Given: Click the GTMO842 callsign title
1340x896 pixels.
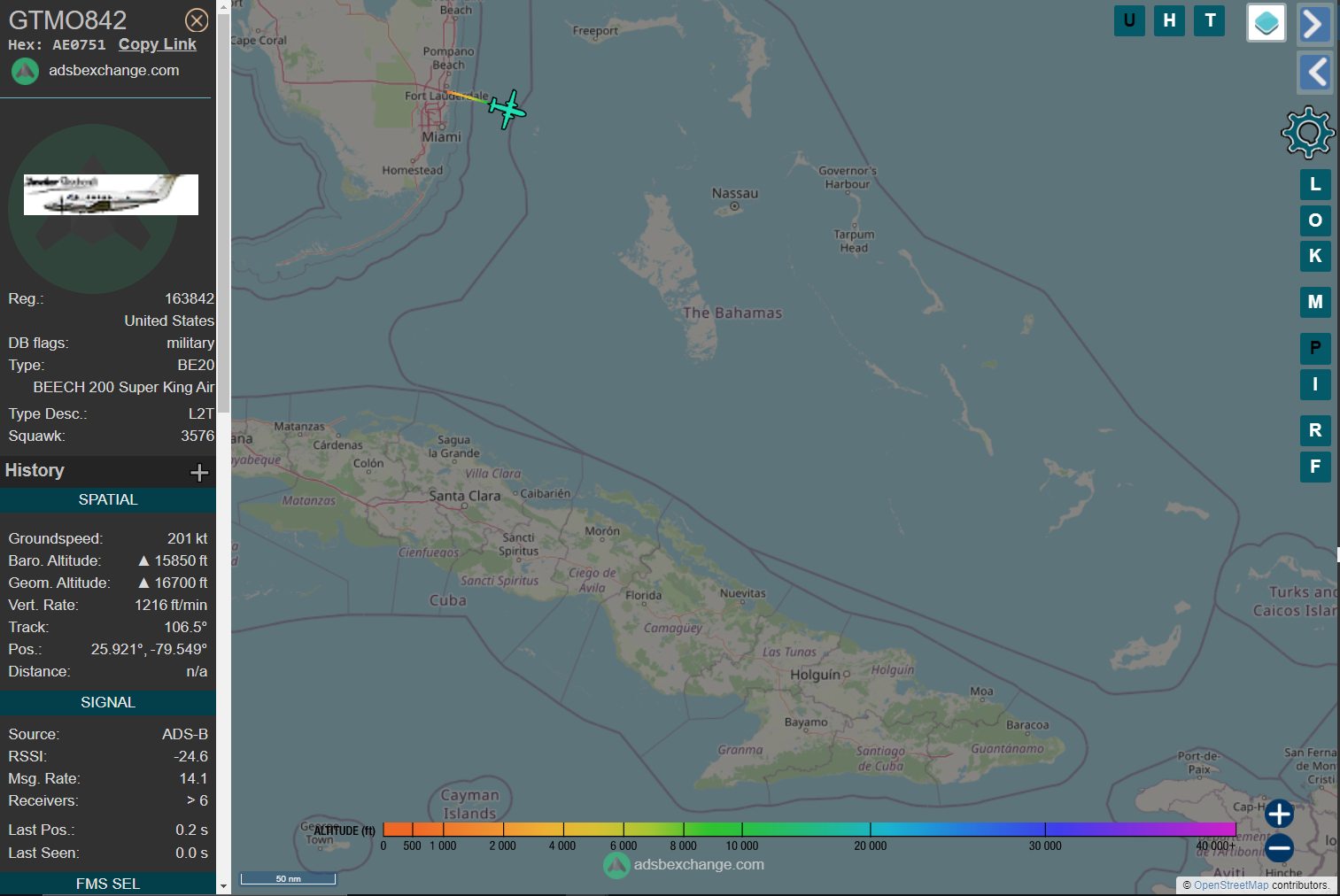Looking at the screenshot, I should pos(67,19).
